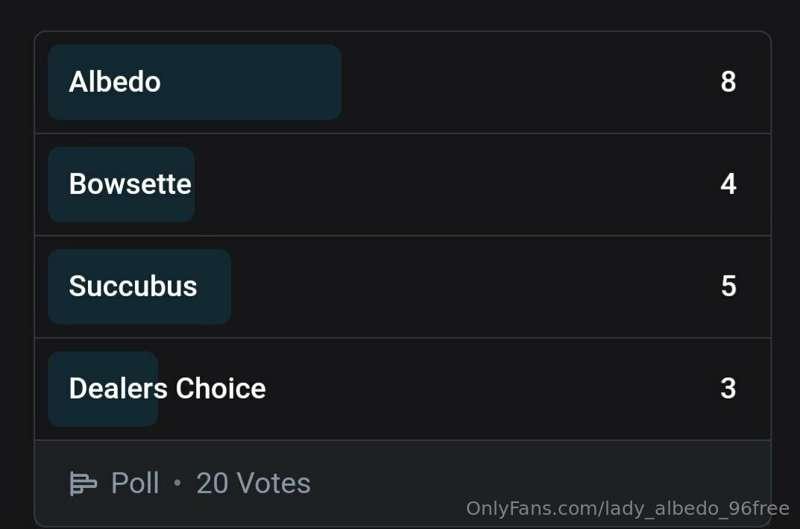Click the Poll label in the footer
Image resolution: width=800 pixels, height=529 pixels.
[x=135, y=483]
